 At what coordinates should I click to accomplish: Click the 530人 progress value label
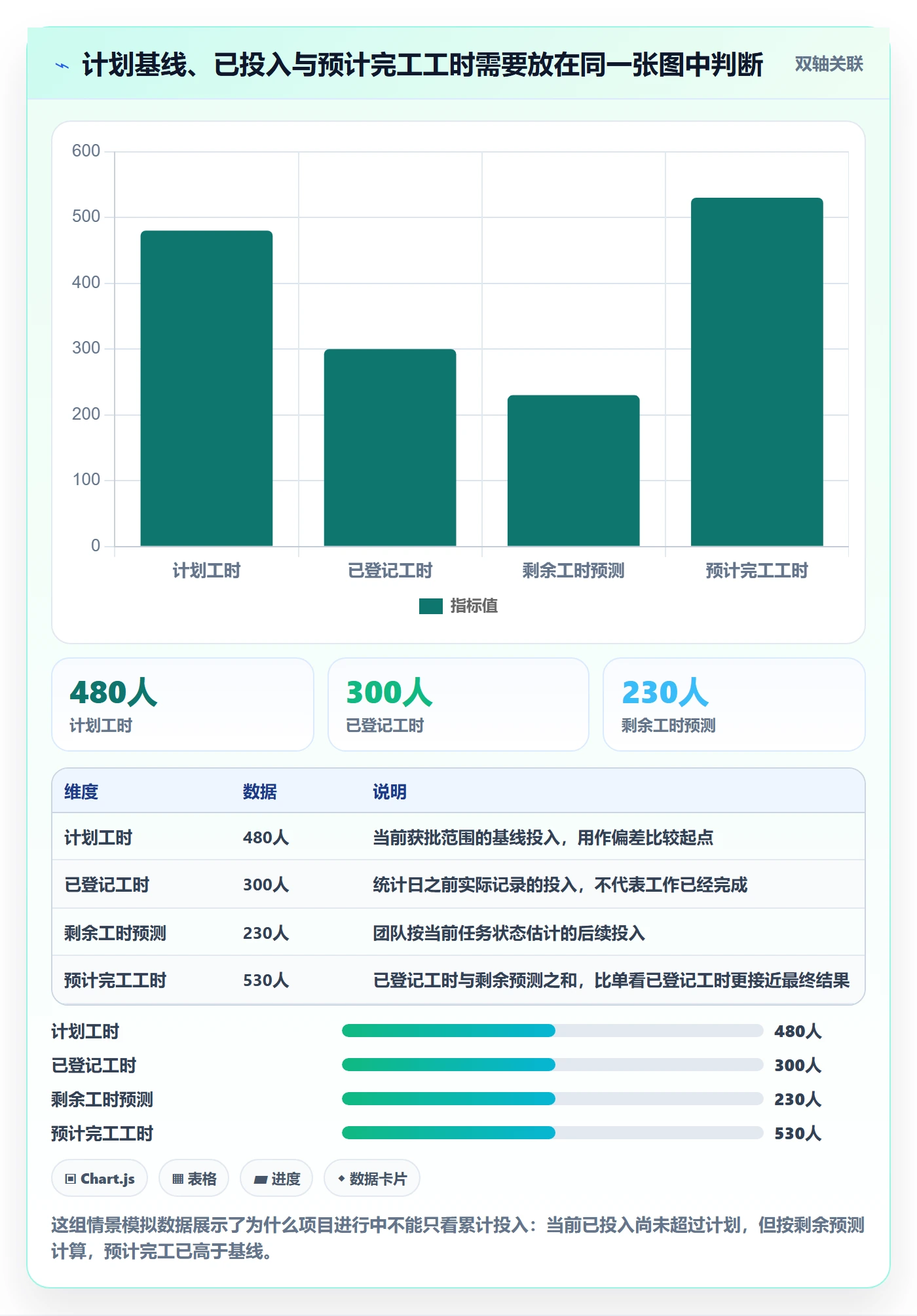coord(798,1134)
